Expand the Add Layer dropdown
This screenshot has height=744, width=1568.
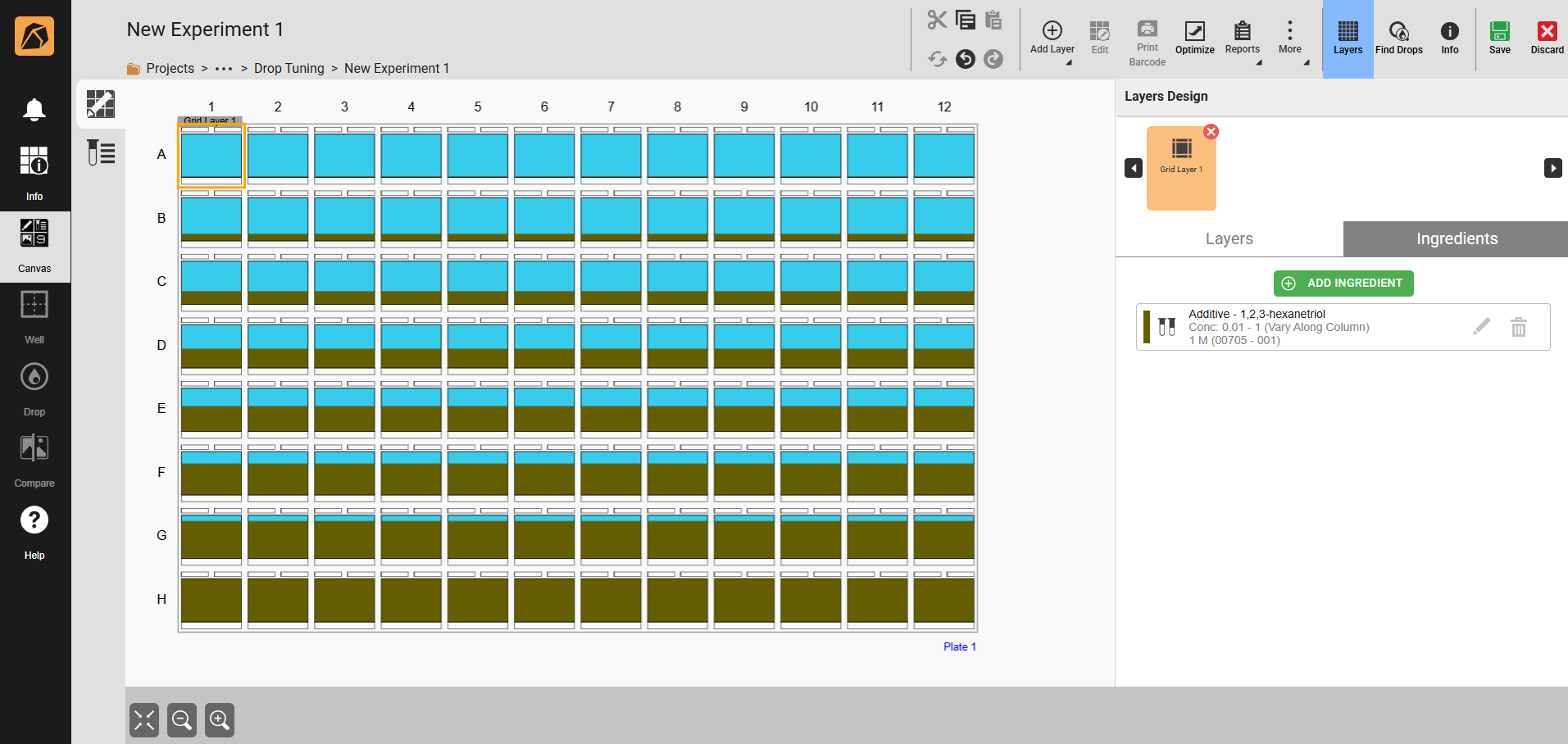tap(1052, 39)
